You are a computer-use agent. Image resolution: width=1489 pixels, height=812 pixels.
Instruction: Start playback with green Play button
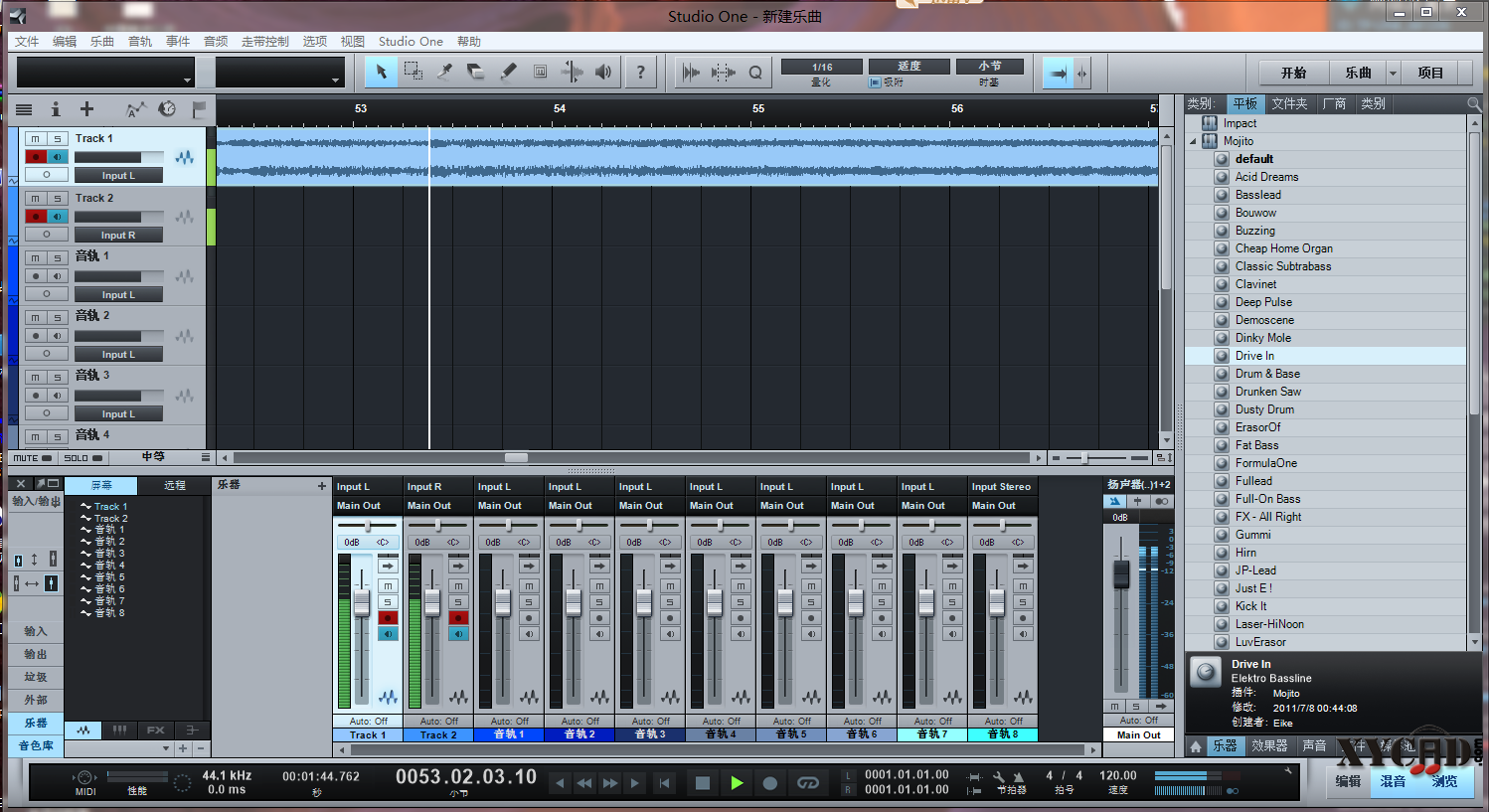(737, 783)
